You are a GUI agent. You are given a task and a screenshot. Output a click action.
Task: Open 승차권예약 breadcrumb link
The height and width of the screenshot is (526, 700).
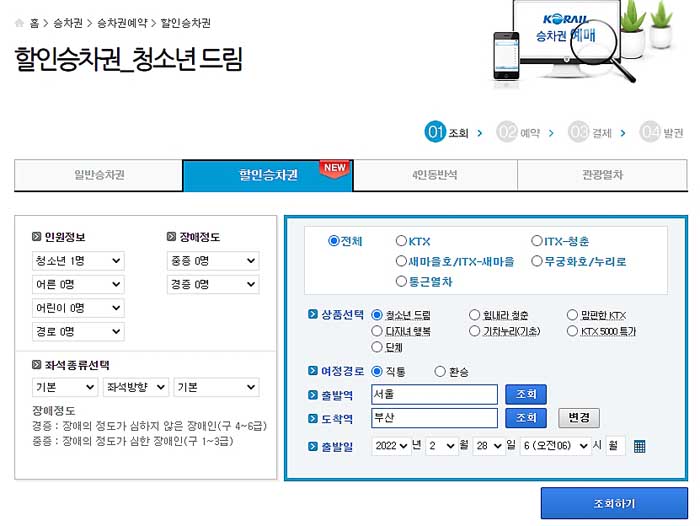(122, 23)
